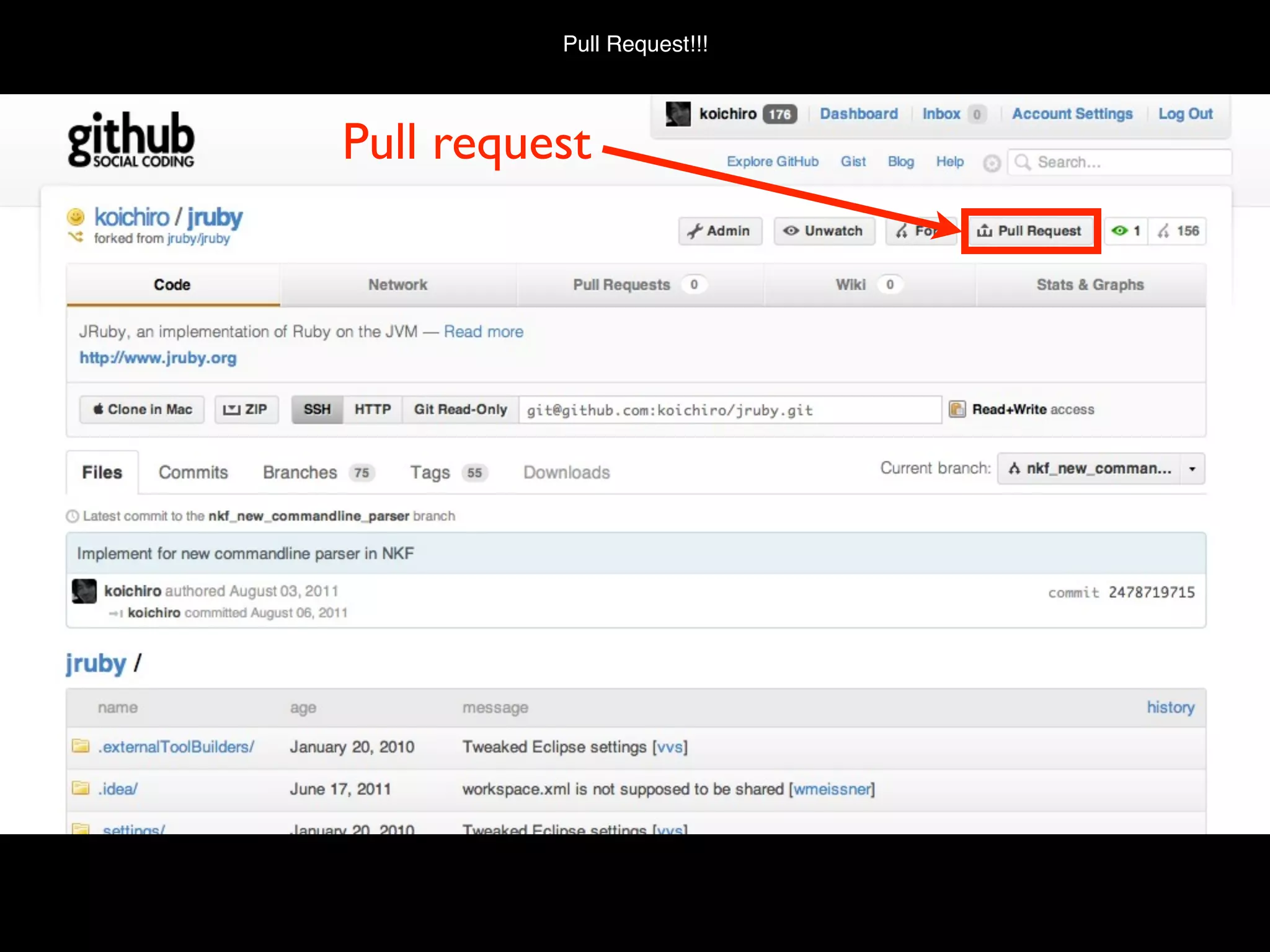Open the Commits subtab

193,472
